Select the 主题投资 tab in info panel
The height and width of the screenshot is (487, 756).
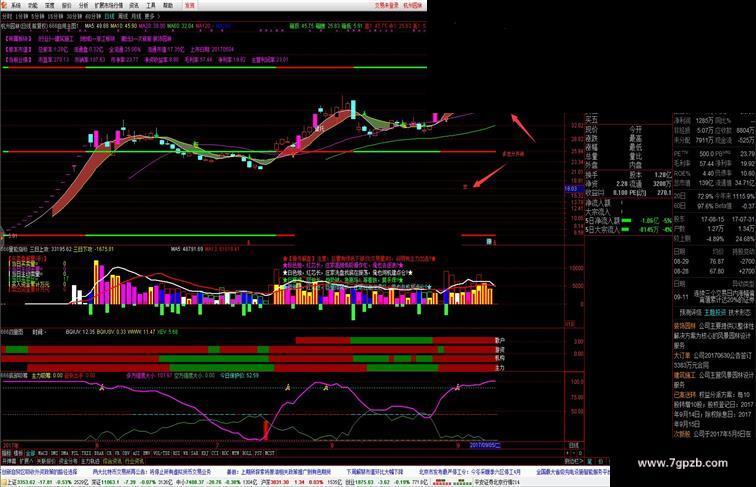tap(715, 313)
